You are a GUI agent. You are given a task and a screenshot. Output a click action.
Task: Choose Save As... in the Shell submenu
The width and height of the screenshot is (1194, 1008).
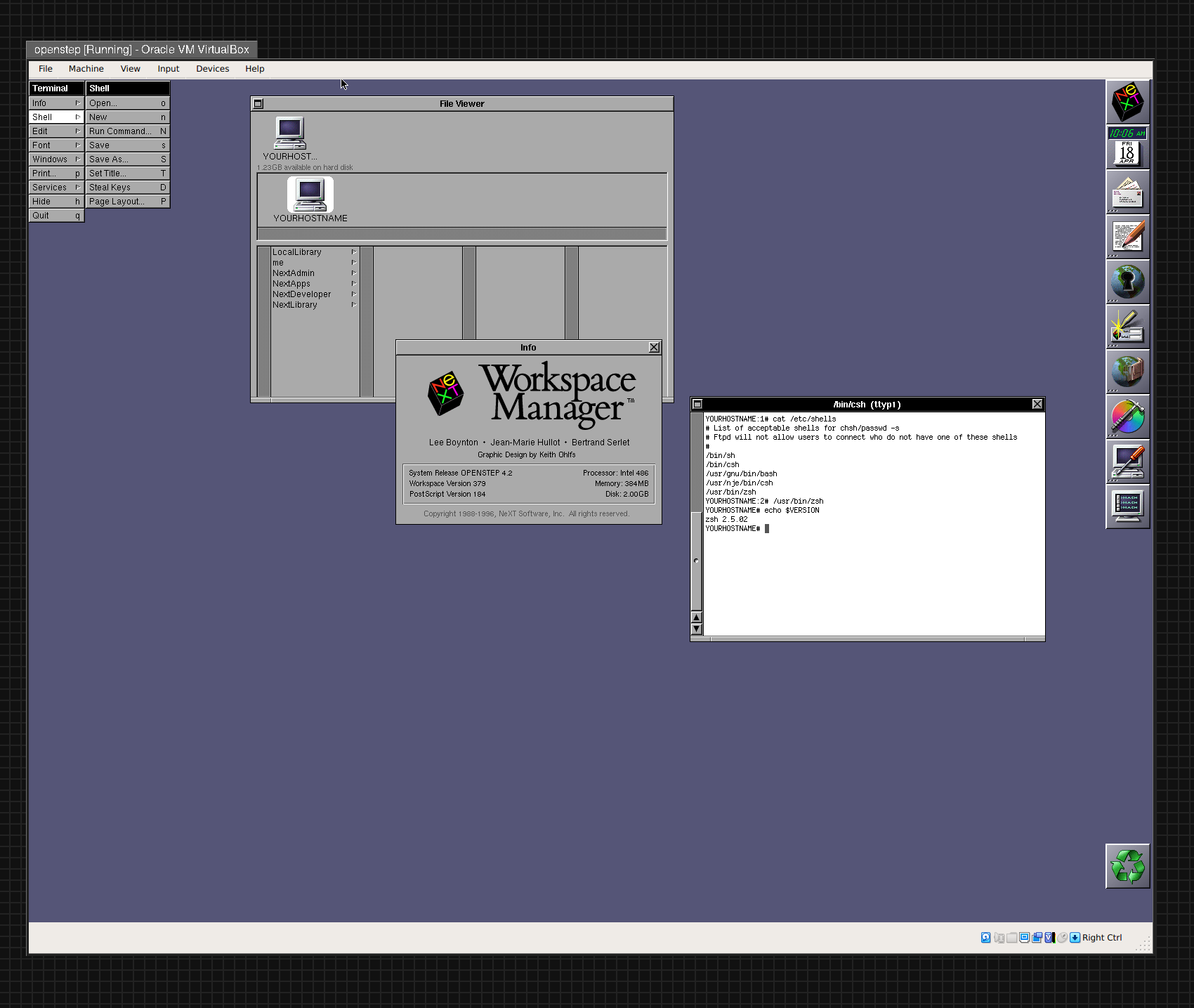click(127, 159)
